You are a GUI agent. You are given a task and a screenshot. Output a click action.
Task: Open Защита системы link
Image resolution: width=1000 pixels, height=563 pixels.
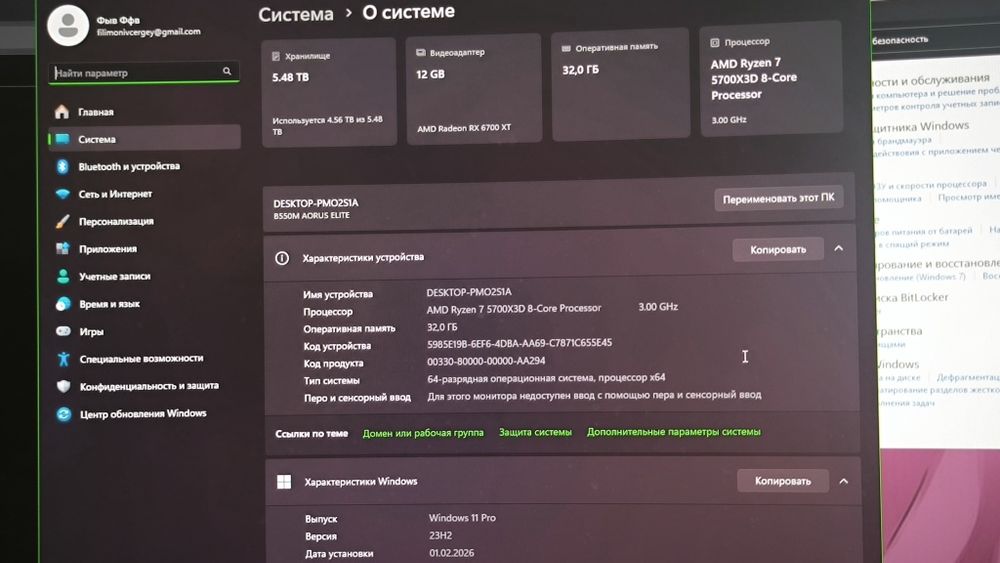[535, 432]
